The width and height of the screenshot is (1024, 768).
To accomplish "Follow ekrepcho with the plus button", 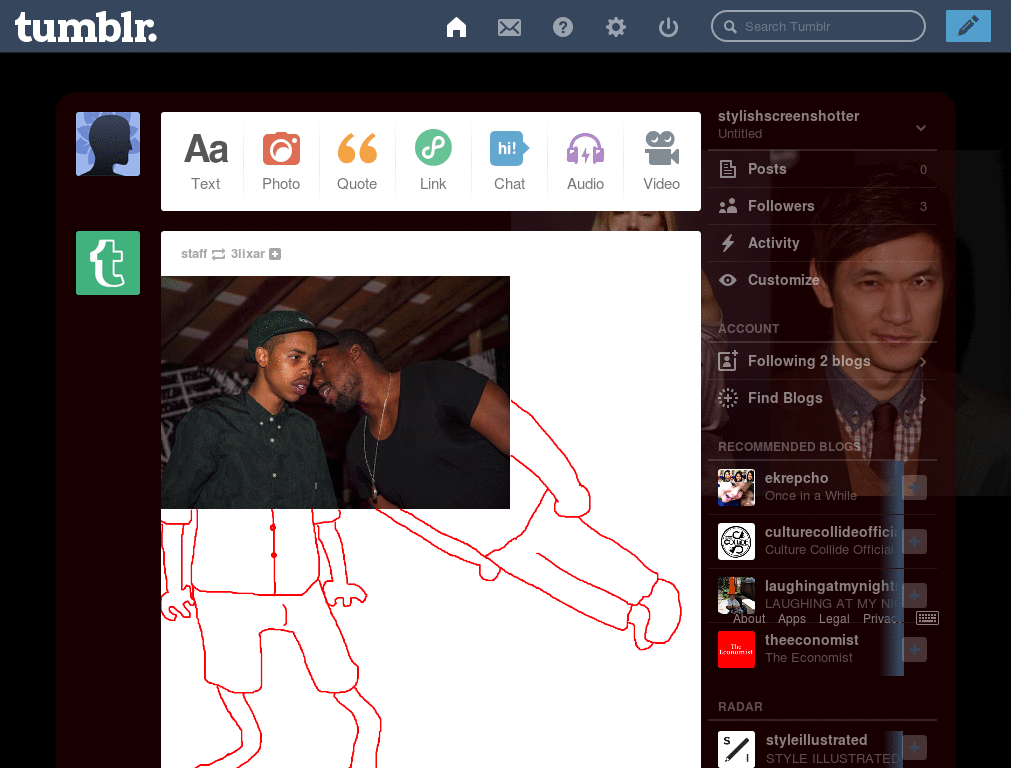I will (x=914, y=487).
